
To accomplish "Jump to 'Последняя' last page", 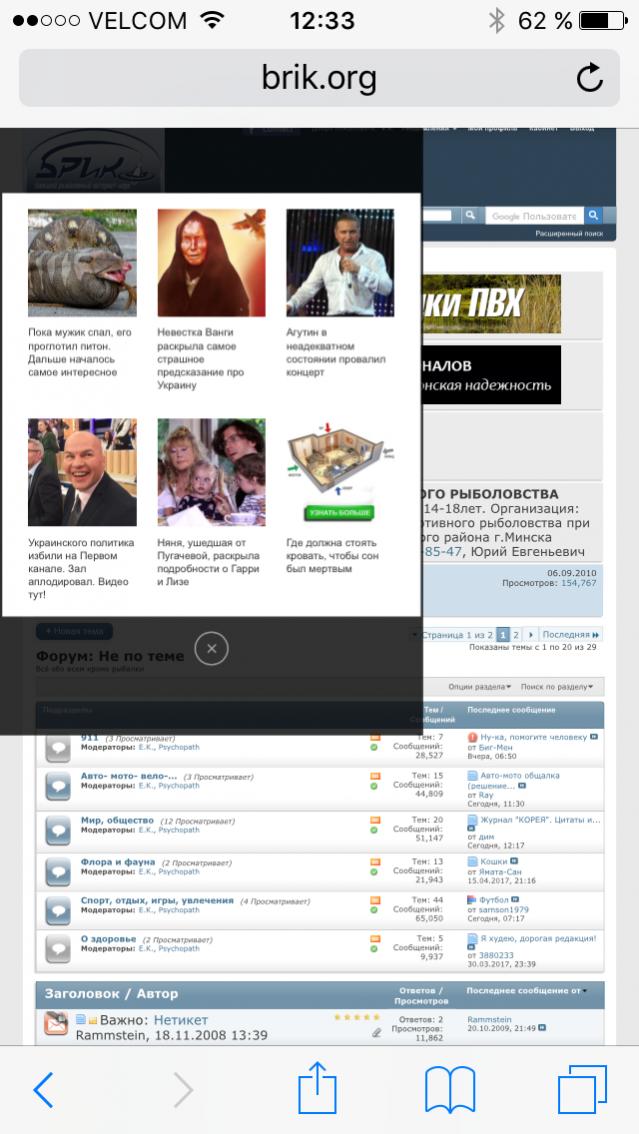I will click(572, 635).
